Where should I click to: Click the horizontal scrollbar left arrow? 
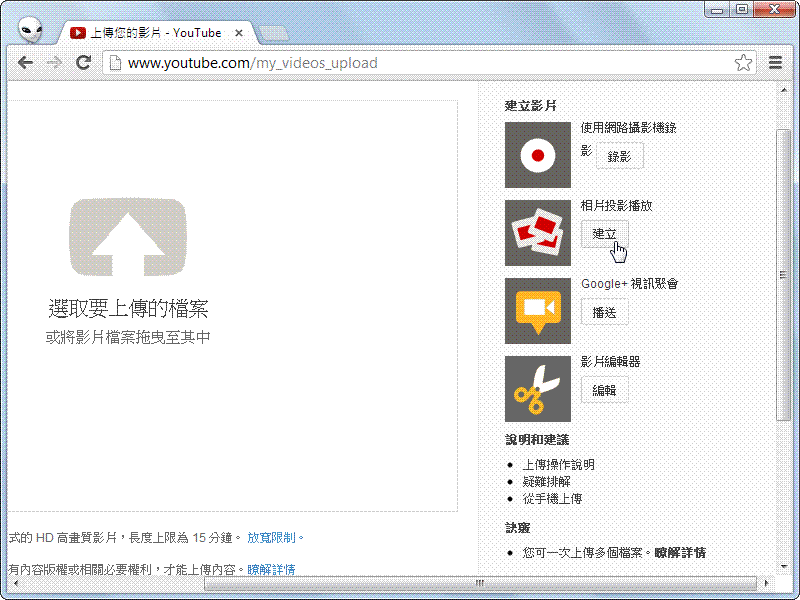[x=16, y=583]
